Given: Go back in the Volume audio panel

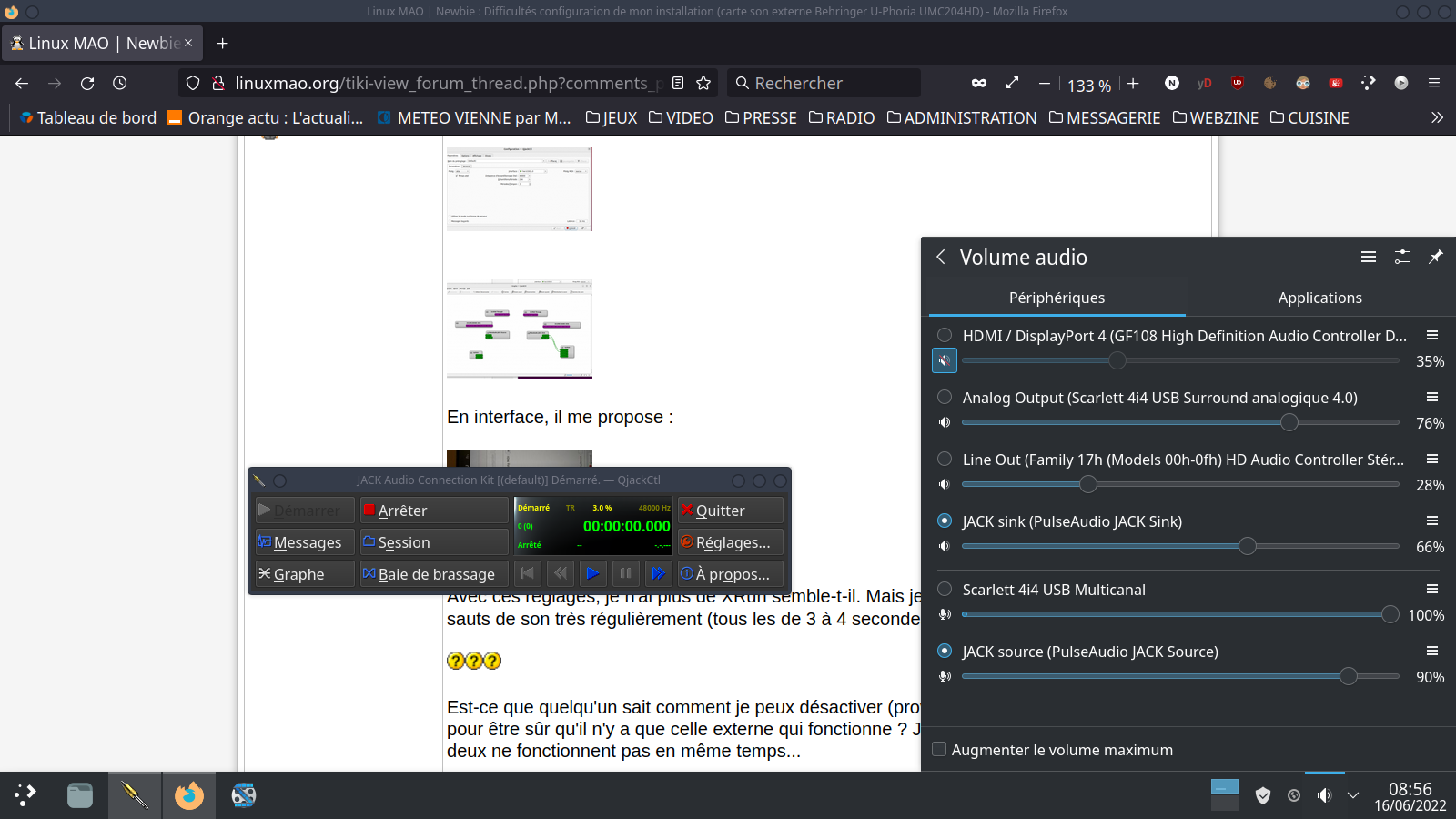Looking at the screenshot, I should point(941,257).
